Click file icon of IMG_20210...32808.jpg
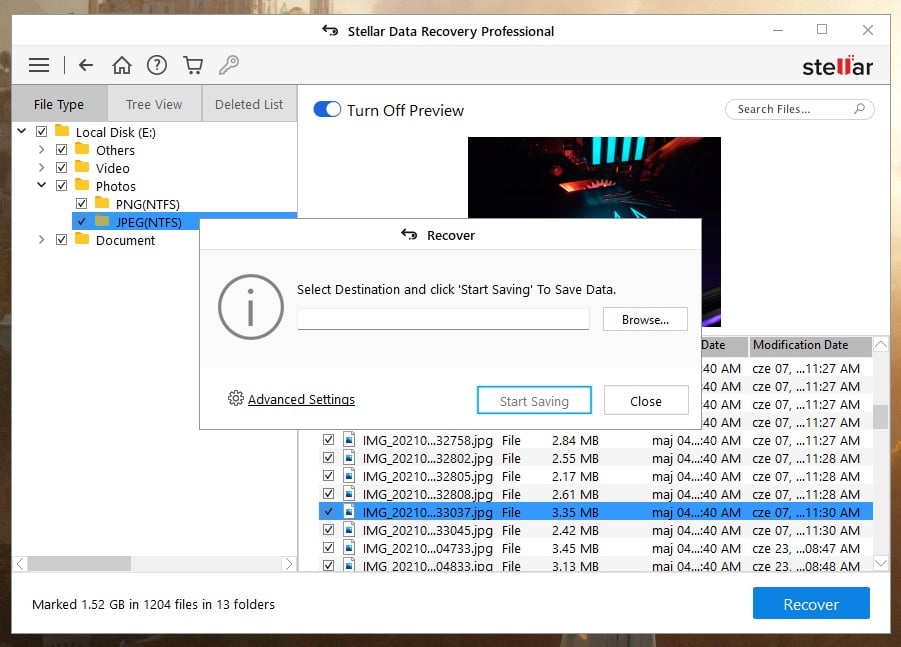The width and height of the screenshot is (901, 647). coord(349,494)
